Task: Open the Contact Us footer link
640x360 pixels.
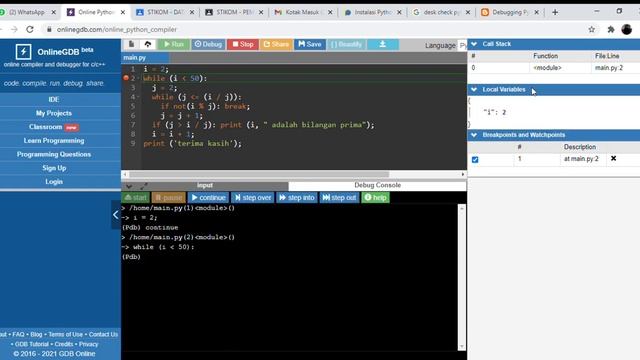Action: [x=103, y=334]
